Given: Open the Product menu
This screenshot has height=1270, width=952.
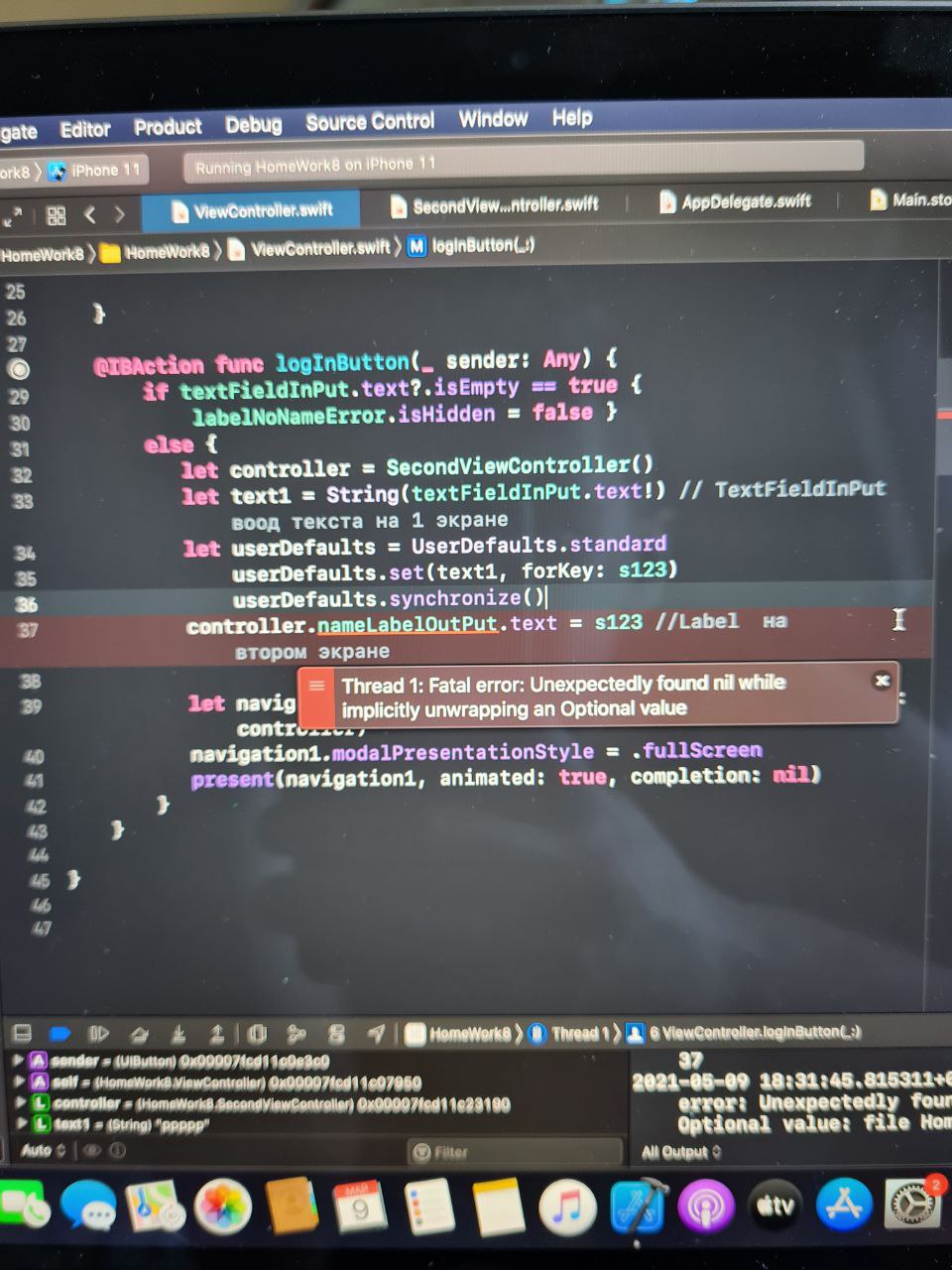Looking at the screenshot, I should tap(168, 127).
